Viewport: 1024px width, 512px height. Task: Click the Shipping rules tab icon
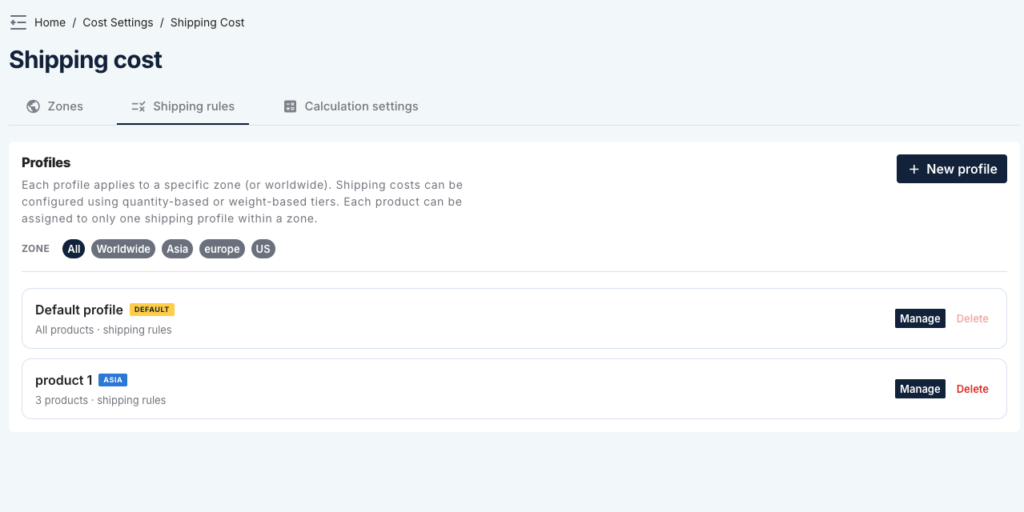(139, 106)
